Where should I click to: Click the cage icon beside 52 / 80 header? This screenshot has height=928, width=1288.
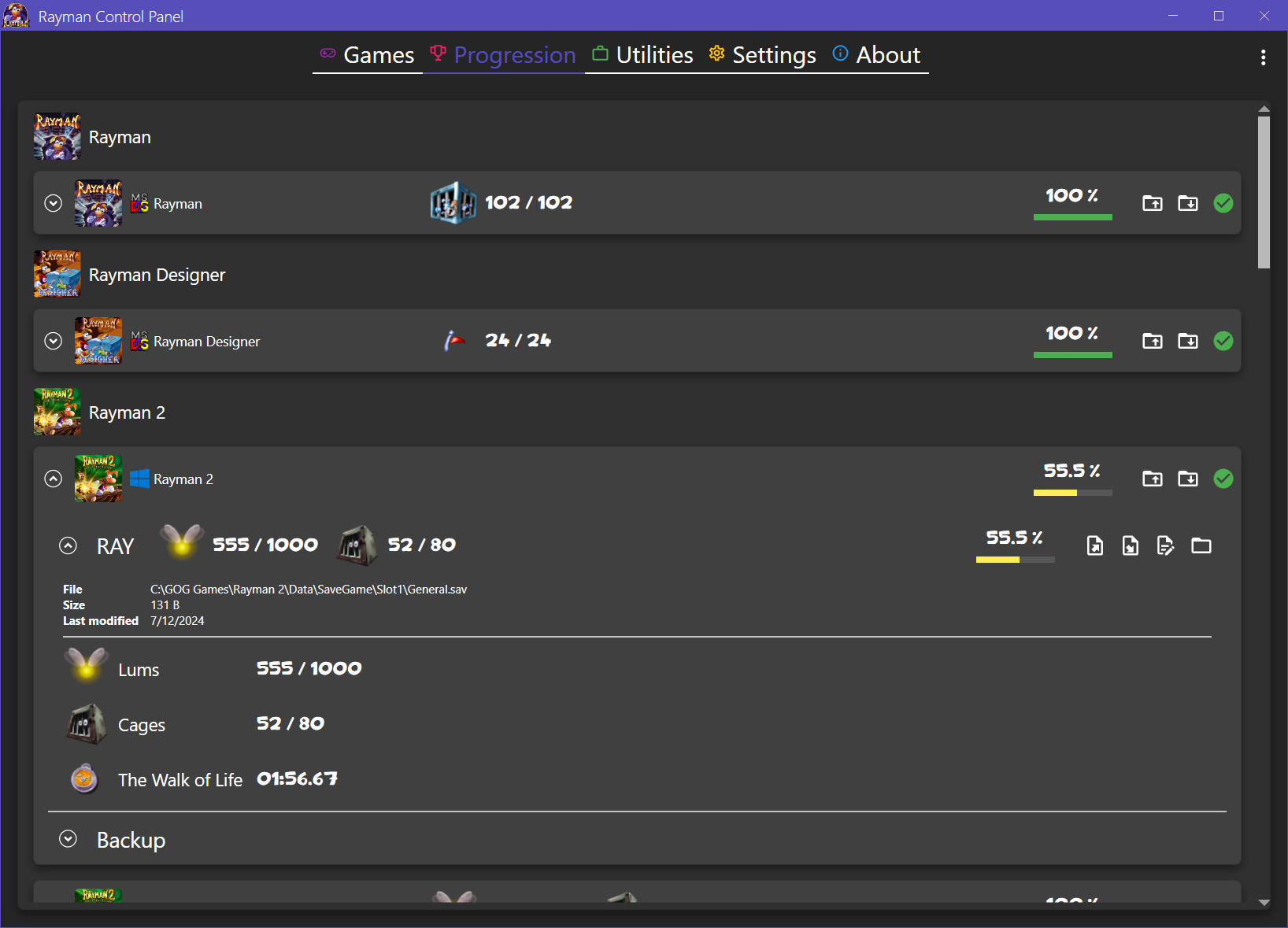(x=357, y=545)
